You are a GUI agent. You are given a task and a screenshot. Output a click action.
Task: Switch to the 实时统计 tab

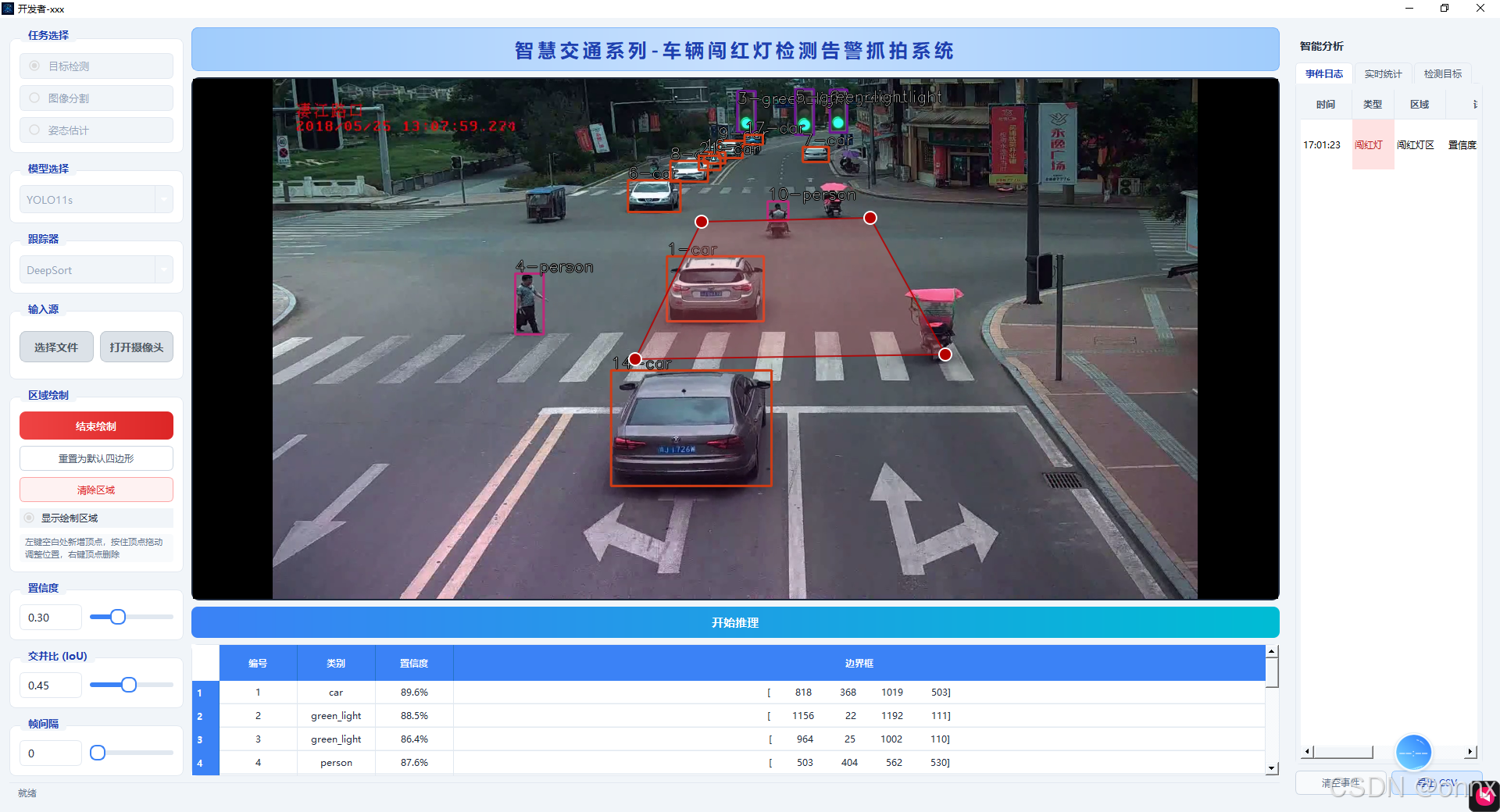pyautogui.click(x=1383, y=74)
